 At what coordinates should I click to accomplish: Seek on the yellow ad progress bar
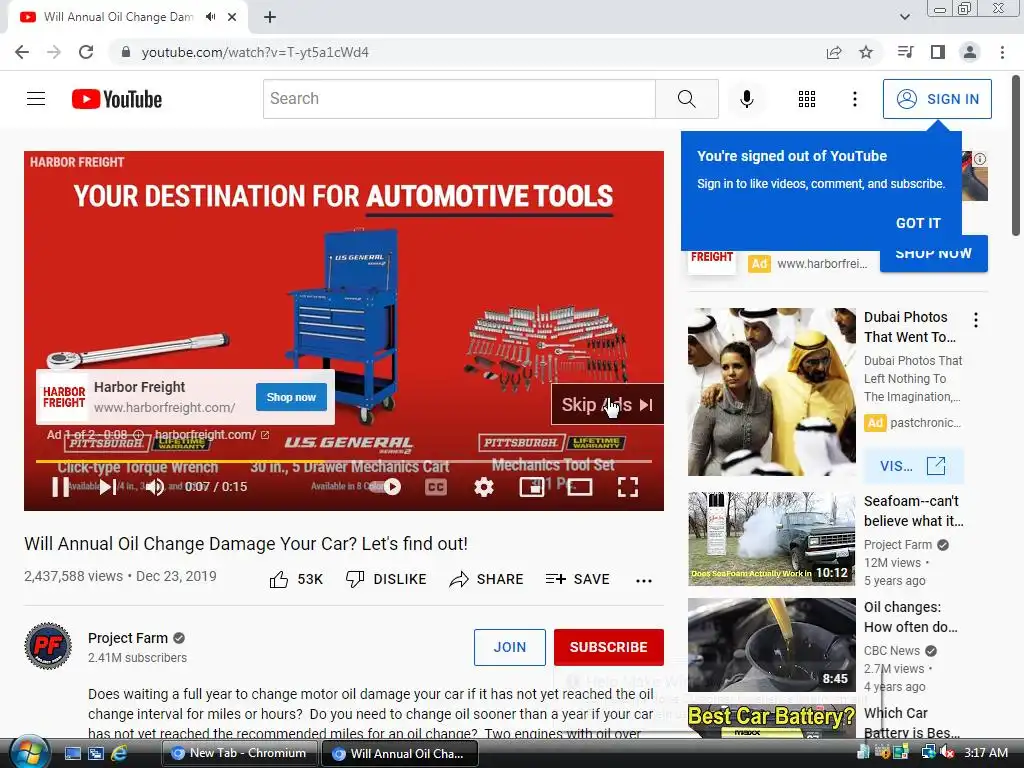(344, 461)
